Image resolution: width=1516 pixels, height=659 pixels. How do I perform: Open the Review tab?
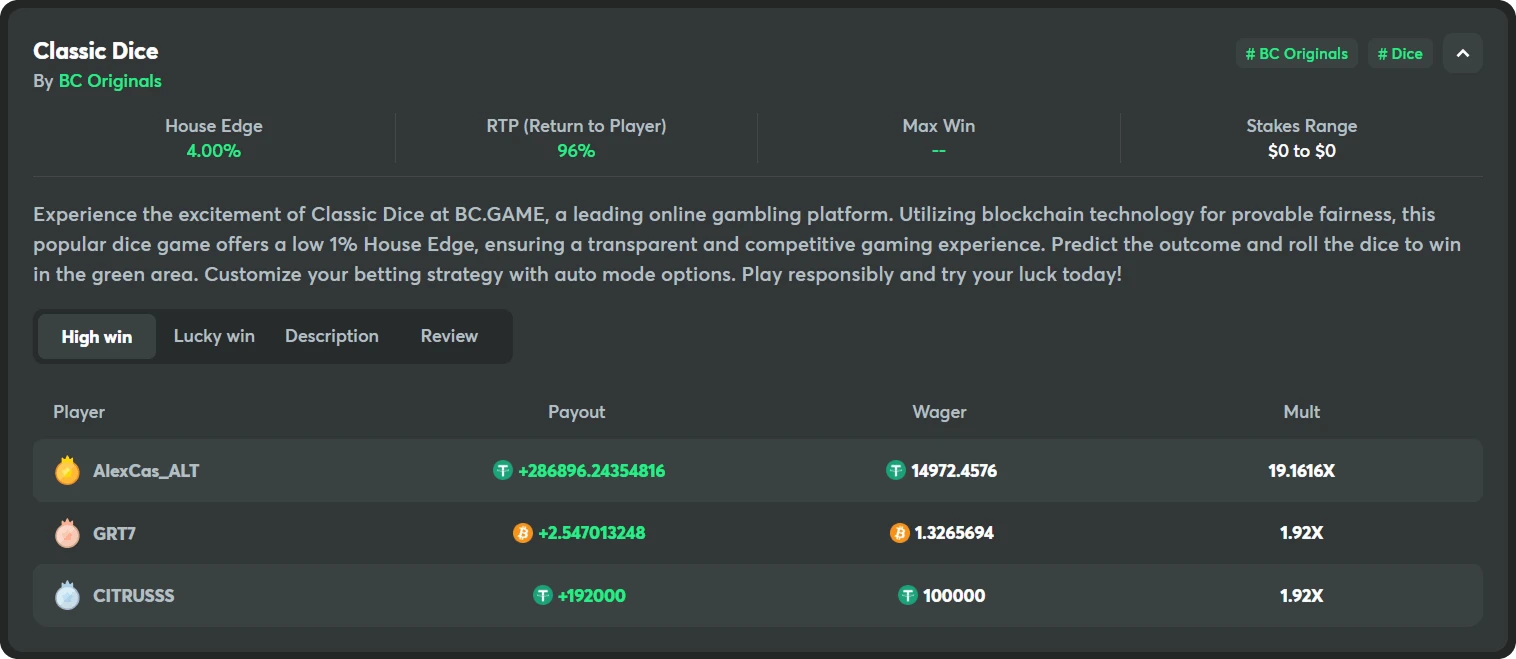(x=449, y=336)
